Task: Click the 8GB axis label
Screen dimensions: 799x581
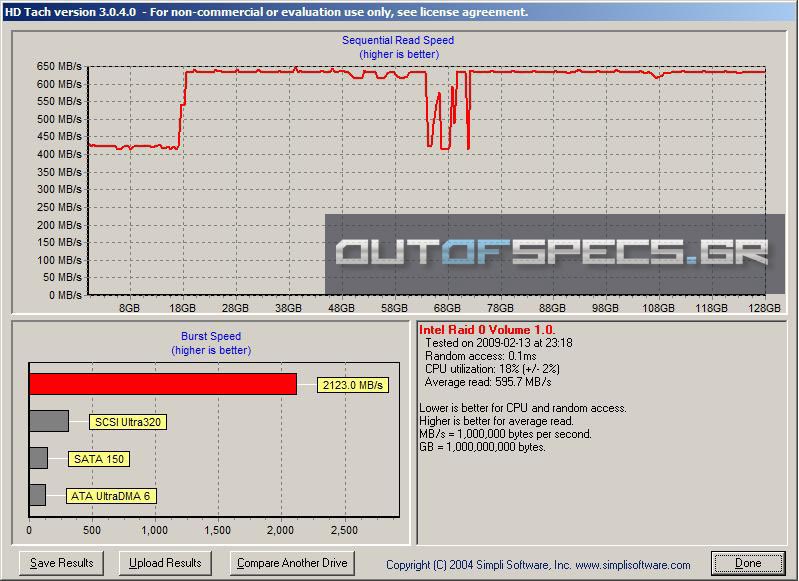Action: (129, 308)
